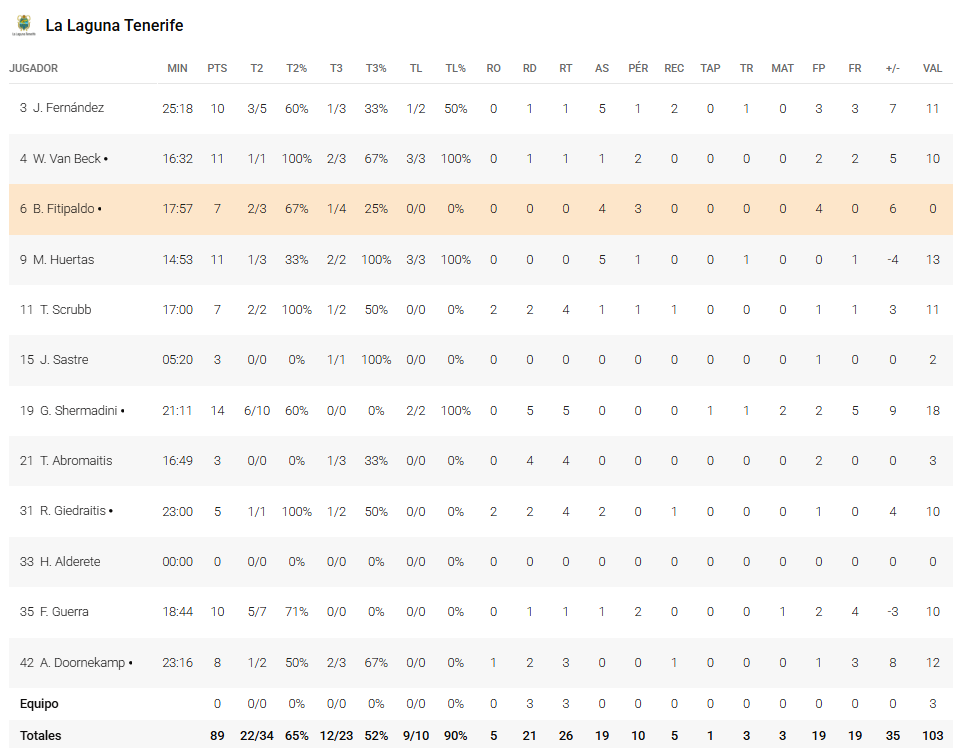The image size is (963, 748).
Task: Open M. Huertas player page
Action: coord(63,260)
